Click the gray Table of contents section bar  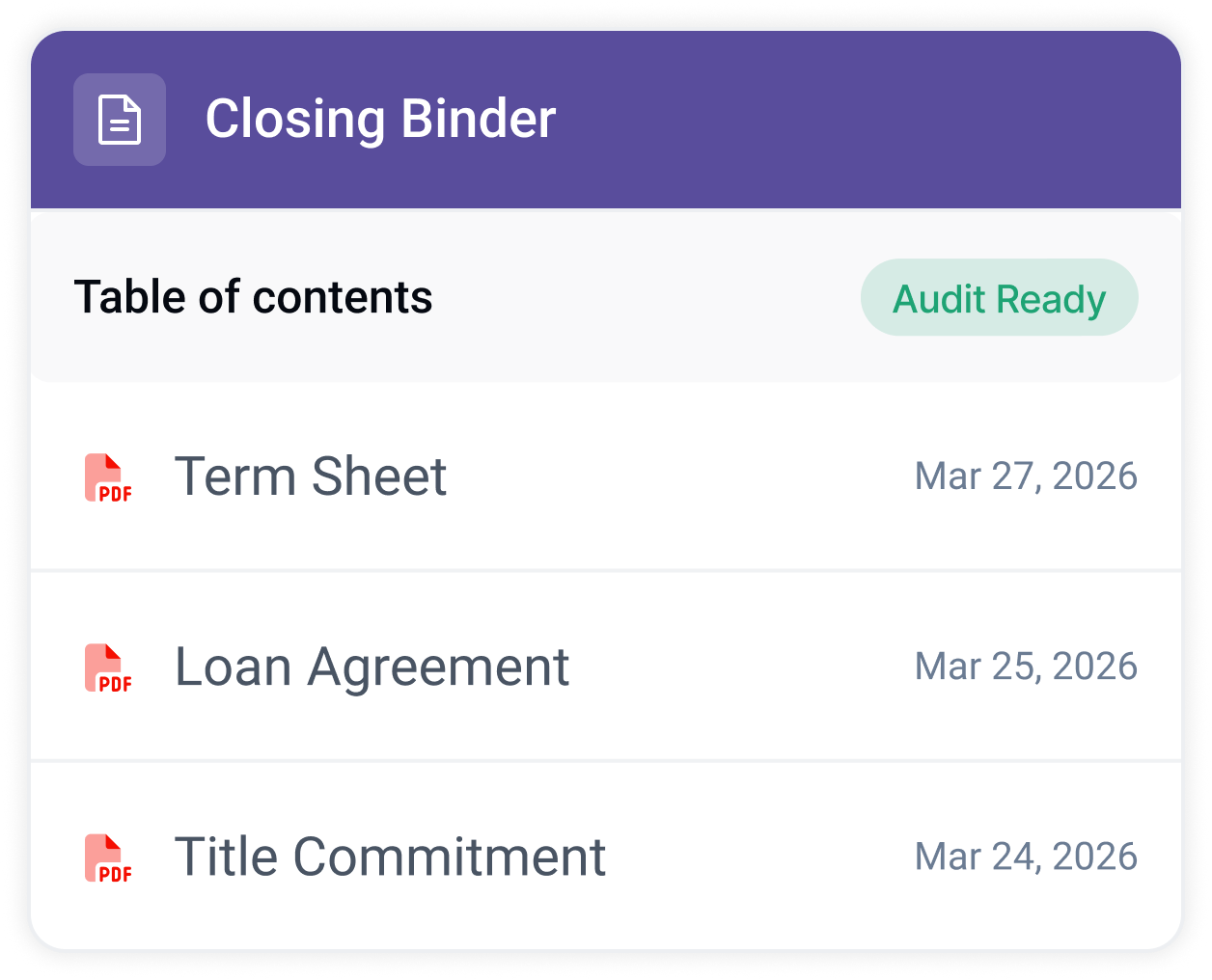pyautogui.click(x=647, y=297)
